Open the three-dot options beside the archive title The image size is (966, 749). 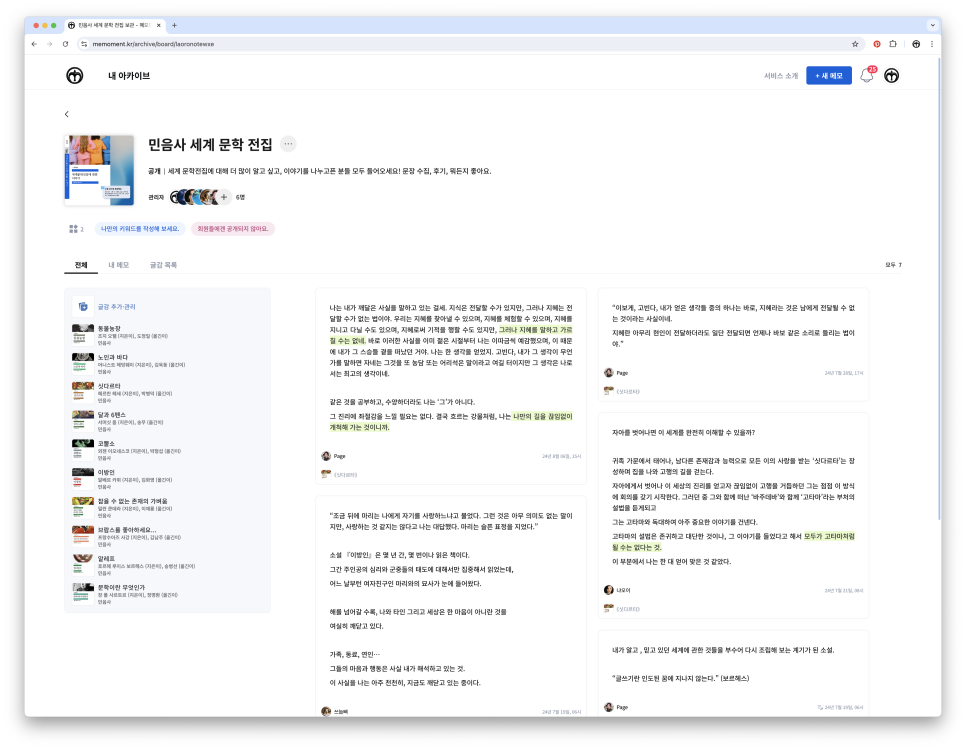coord(288,144)
